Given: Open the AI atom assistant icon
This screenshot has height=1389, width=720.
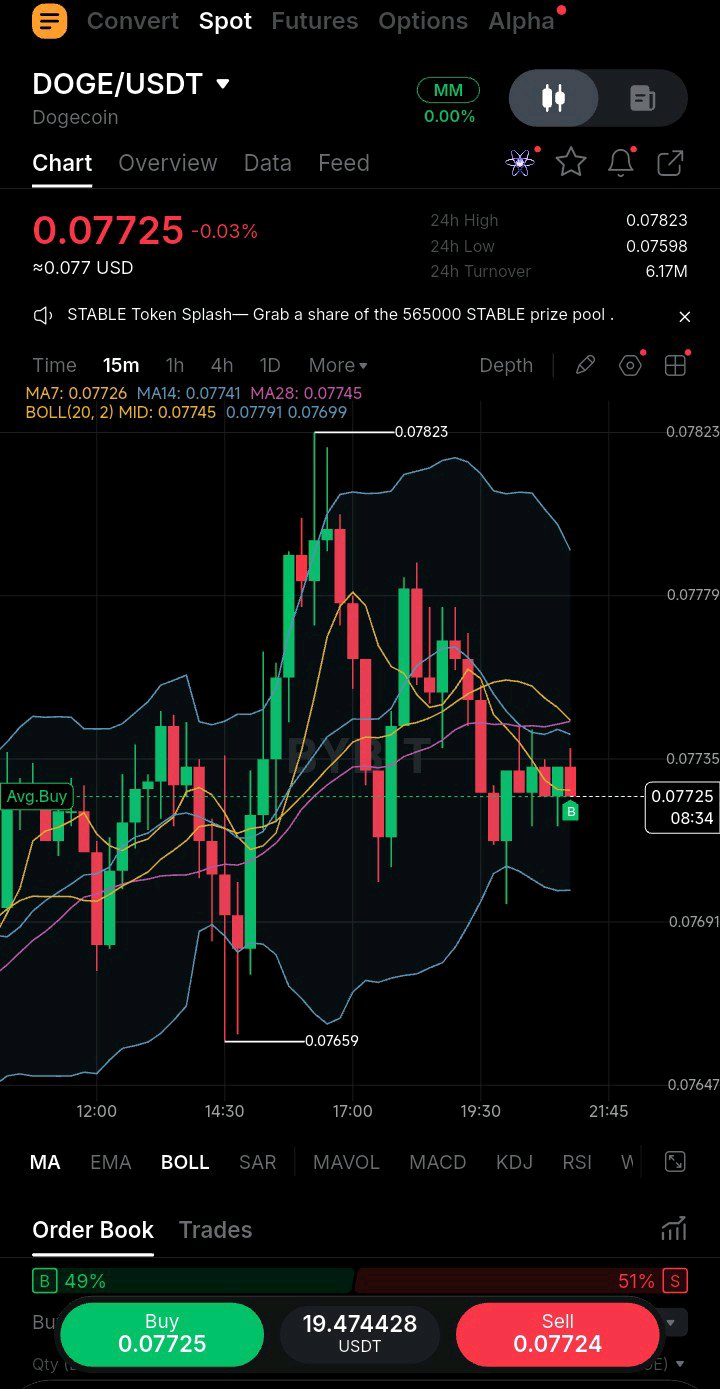Looking at the screenshot, I should [520, 162].
